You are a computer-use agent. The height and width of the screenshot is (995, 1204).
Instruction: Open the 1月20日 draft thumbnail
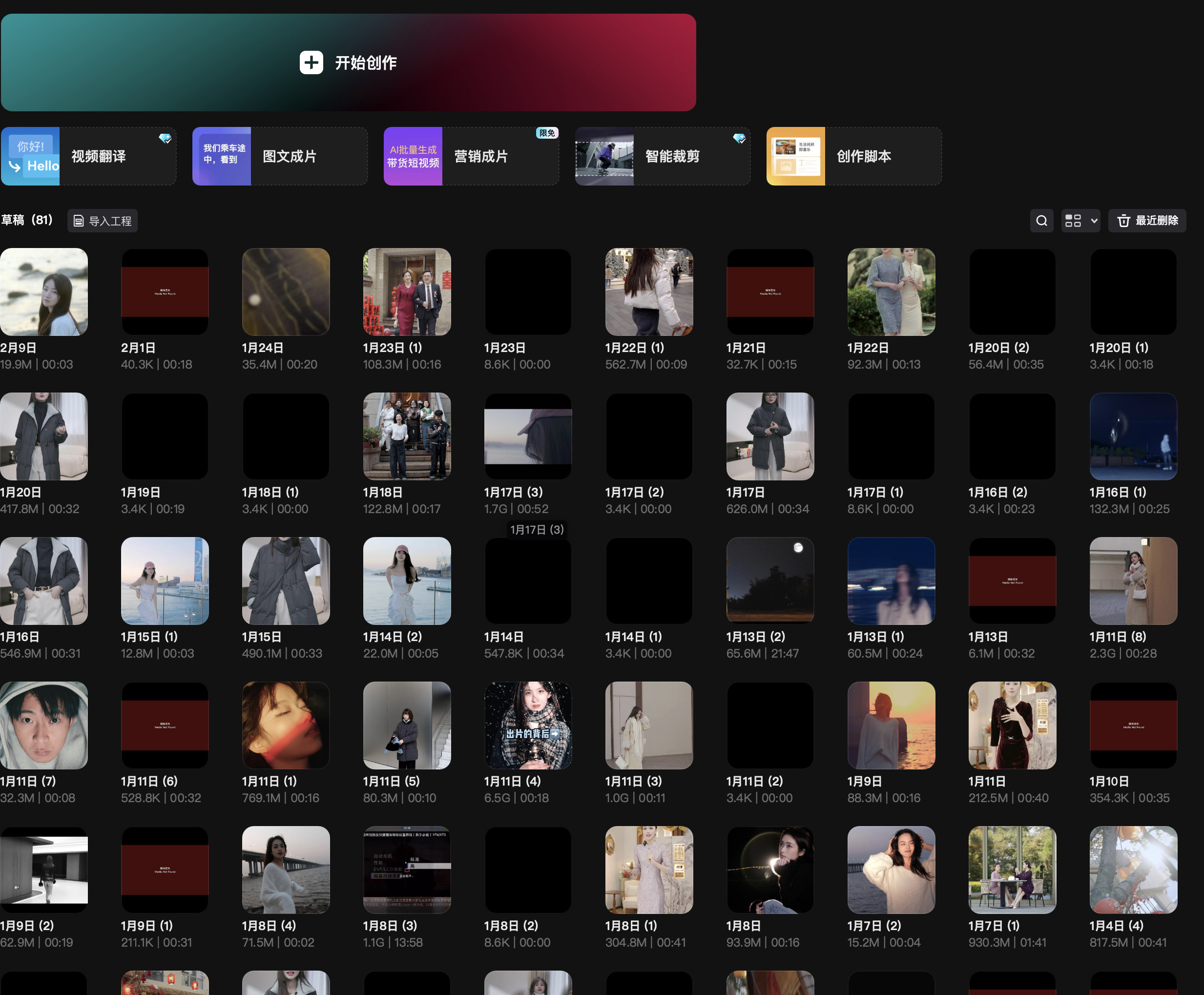point(44,436)
